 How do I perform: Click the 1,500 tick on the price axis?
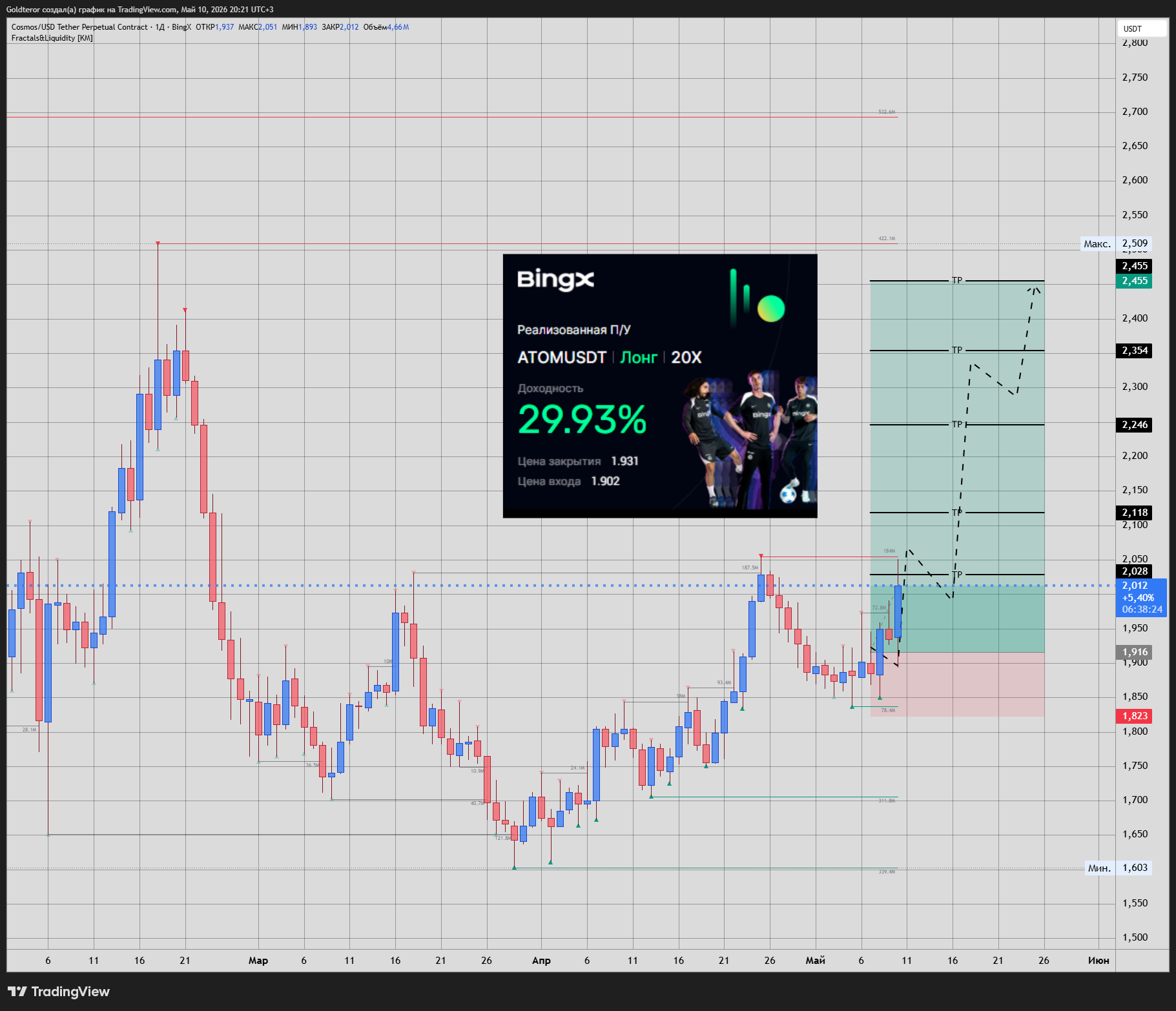pos(1135,937)
